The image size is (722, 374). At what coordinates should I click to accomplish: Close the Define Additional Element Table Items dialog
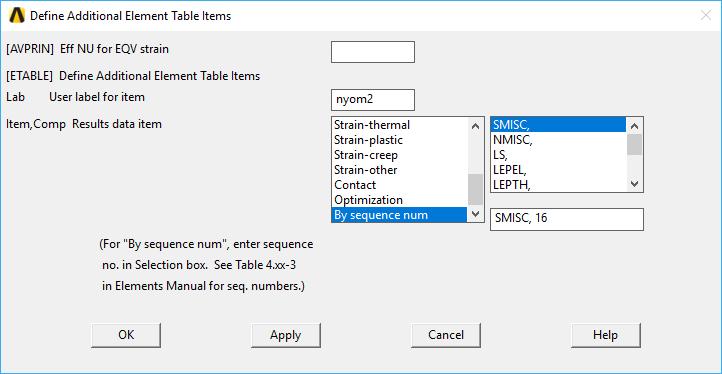[x=705, y=16]
